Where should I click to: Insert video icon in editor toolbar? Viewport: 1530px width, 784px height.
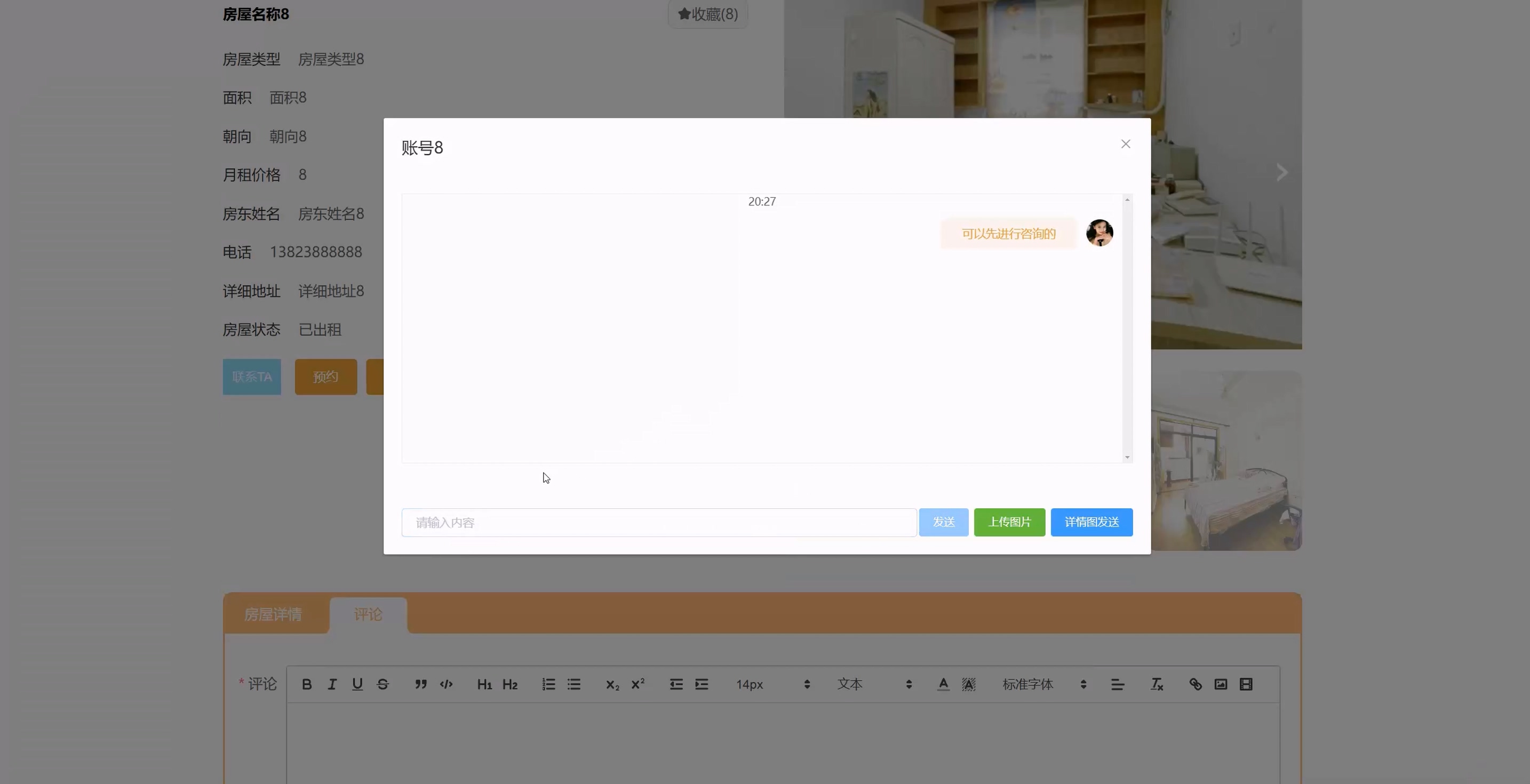click(x=1246, y=684)
